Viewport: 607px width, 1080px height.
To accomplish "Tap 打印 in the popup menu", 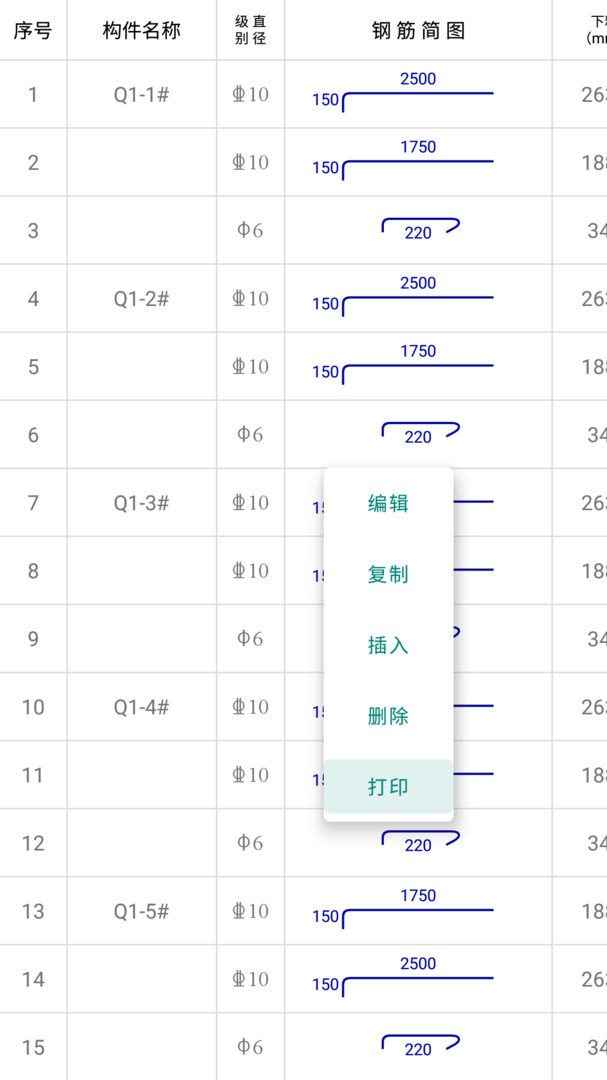I will click(x=388, y=786).
